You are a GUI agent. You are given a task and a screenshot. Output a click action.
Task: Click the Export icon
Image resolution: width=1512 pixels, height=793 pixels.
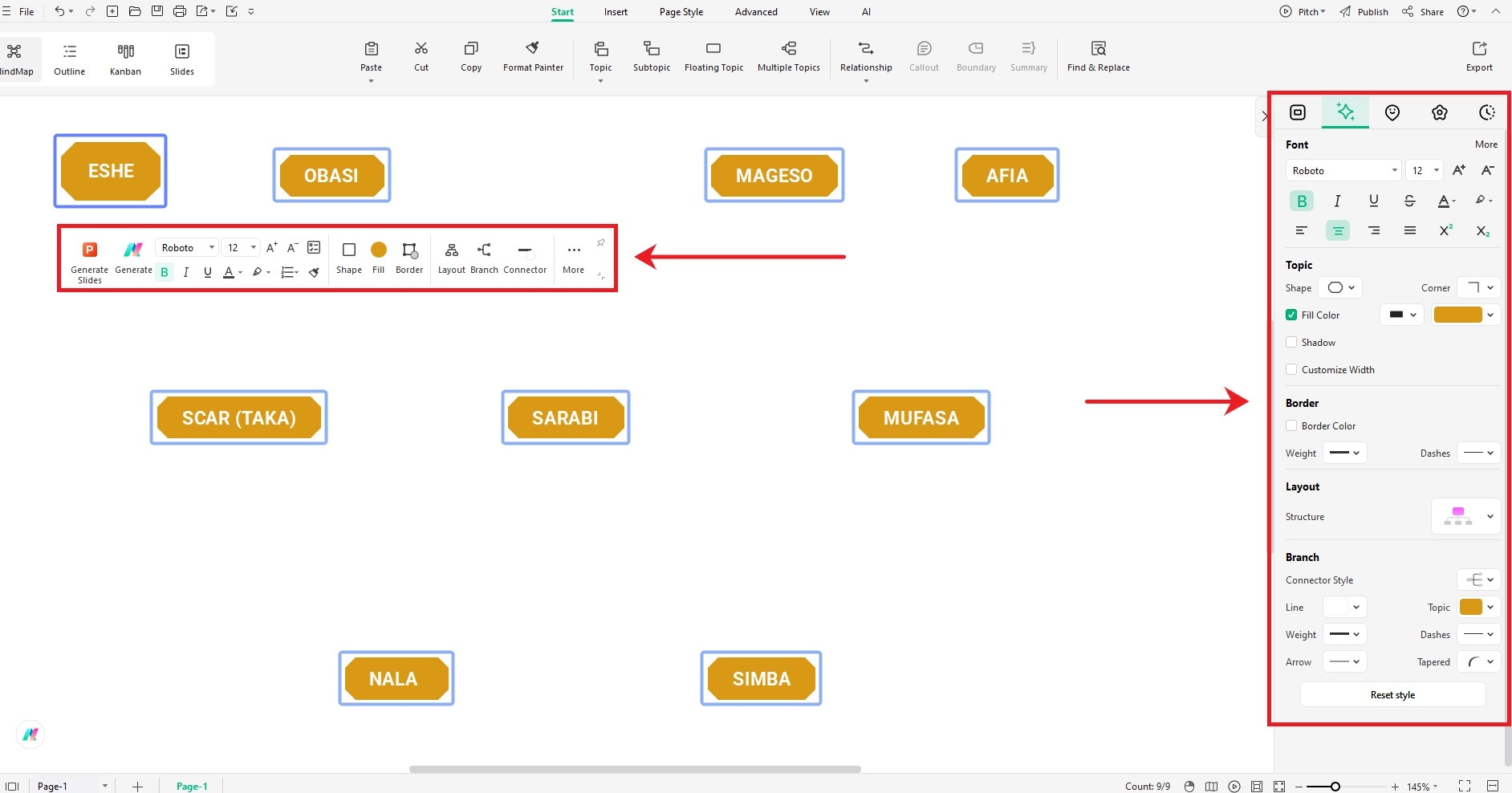1479,49
